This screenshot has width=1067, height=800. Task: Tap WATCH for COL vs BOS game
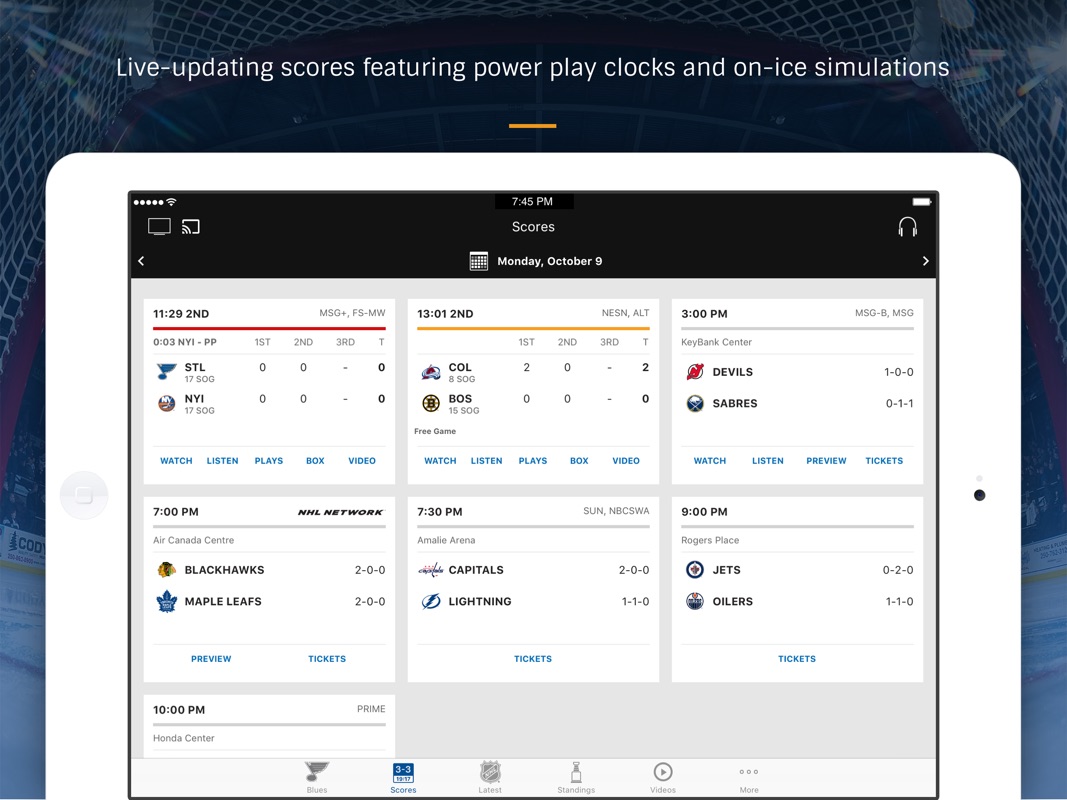440,461
